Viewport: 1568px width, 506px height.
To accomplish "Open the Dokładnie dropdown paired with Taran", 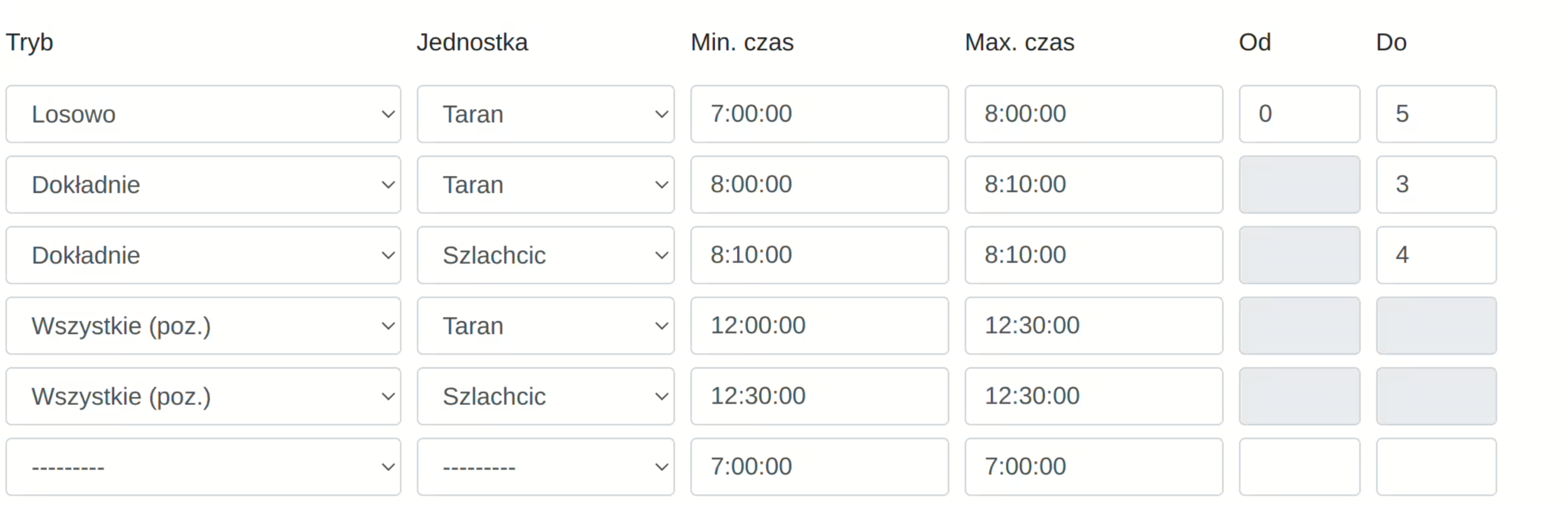I will coord(203,184).
